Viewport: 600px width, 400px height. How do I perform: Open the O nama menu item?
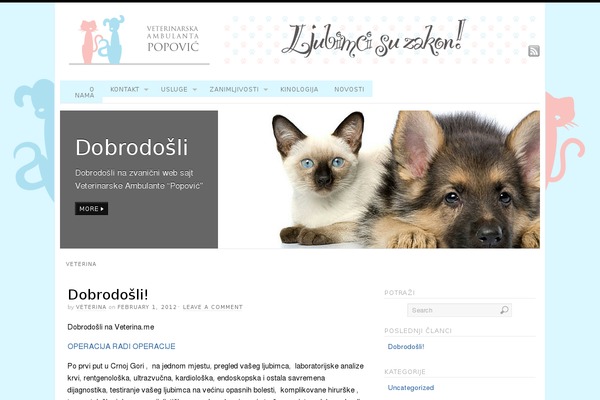pos(84,92)
